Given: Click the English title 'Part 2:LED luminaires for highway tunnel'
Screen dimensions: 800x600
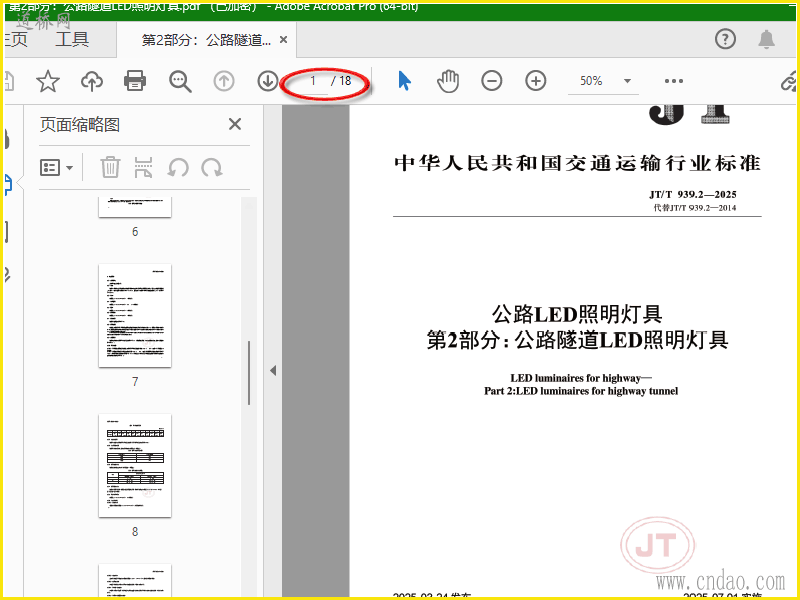Looking at the screenshot, I should (581, 391).
